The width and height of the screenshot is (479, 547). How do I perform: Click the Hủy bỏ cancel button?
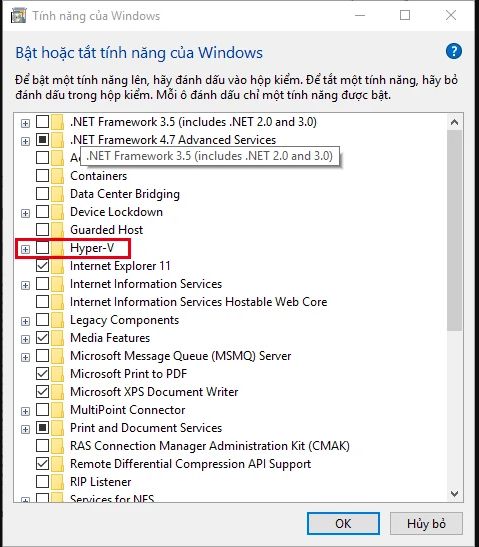(x=426, y=523)
